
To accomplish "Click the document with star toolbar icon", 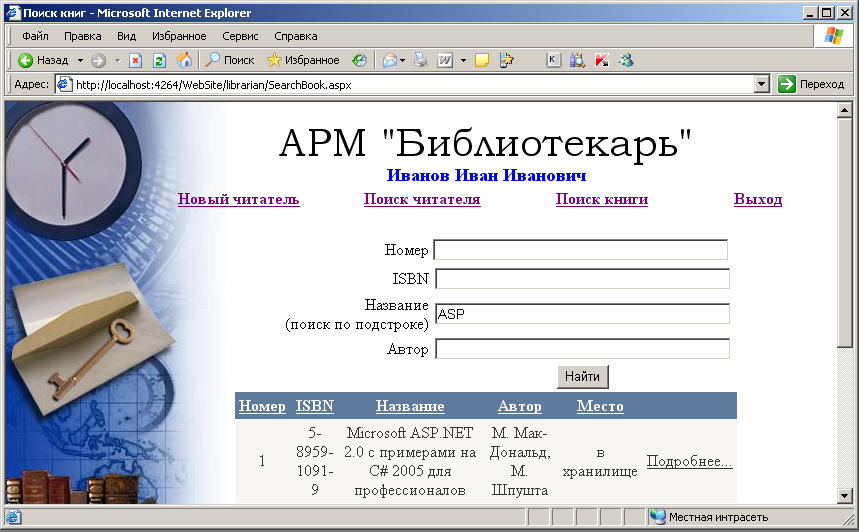I will [x=507, y=60].
